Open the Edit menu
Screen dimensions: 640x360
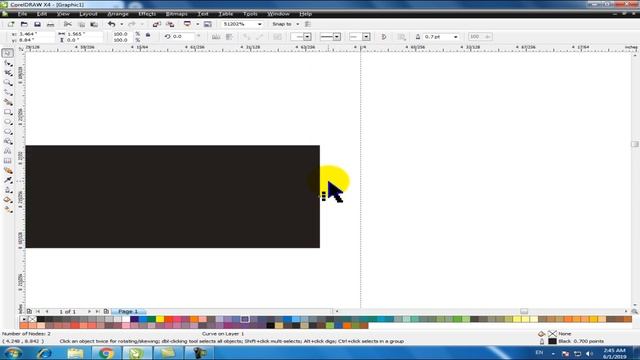coord(42,14)
